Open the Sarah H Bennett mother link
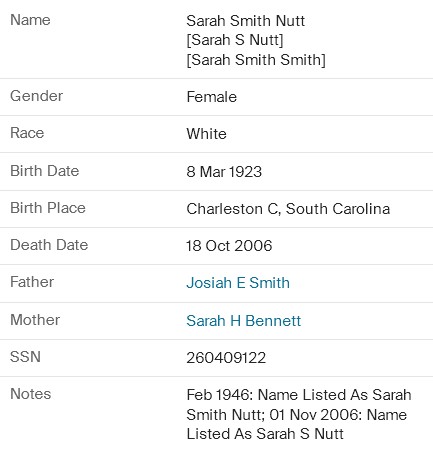Viewport: 433px width, 452px height. tap(244, 321)
